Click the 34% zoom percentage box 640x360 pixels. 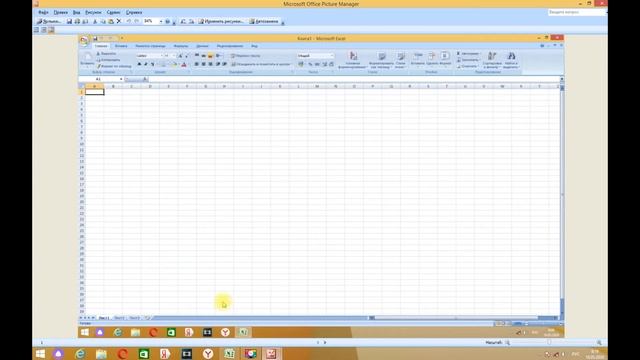(150, 21)
